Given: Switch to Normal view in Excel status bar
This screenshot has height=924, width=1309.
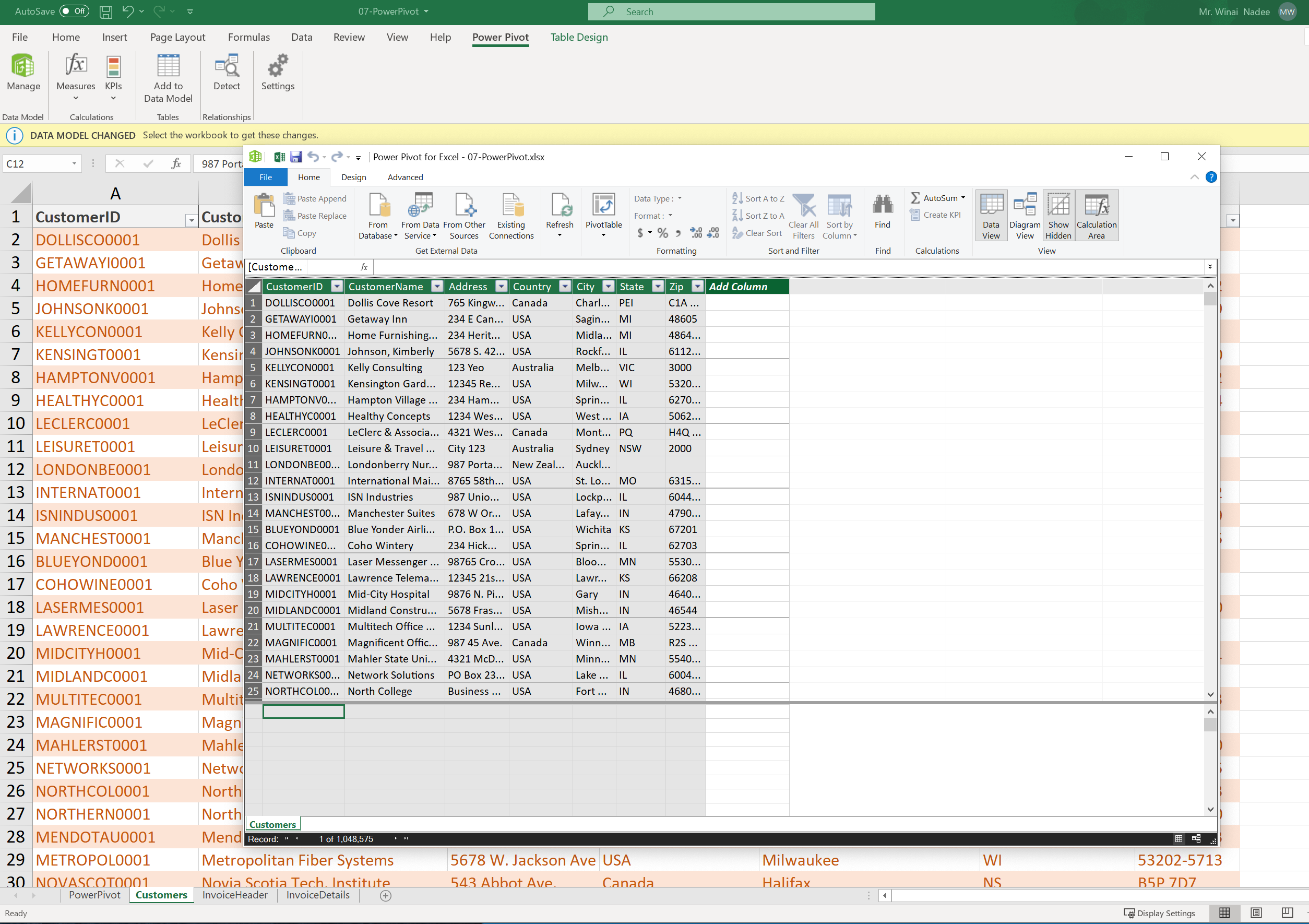Looking at the screenshot, I should coord(1224,913).
